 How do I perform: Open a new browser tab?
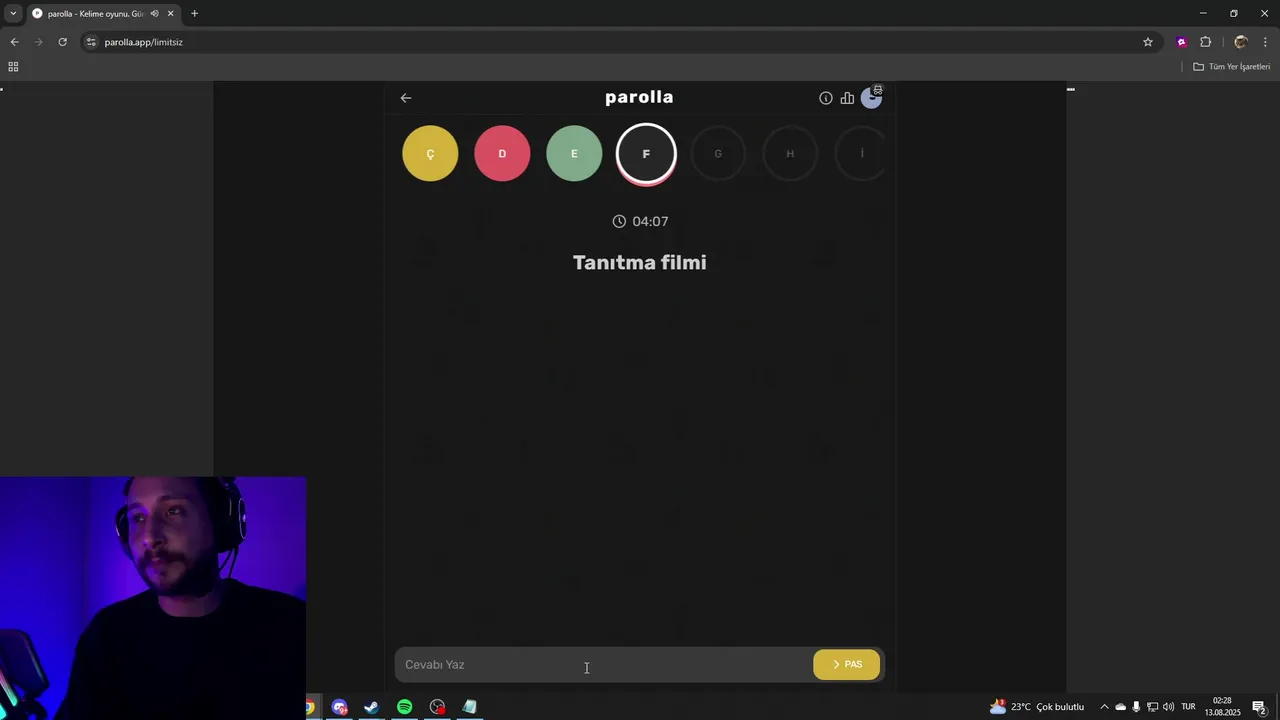(x=194, y=14)
